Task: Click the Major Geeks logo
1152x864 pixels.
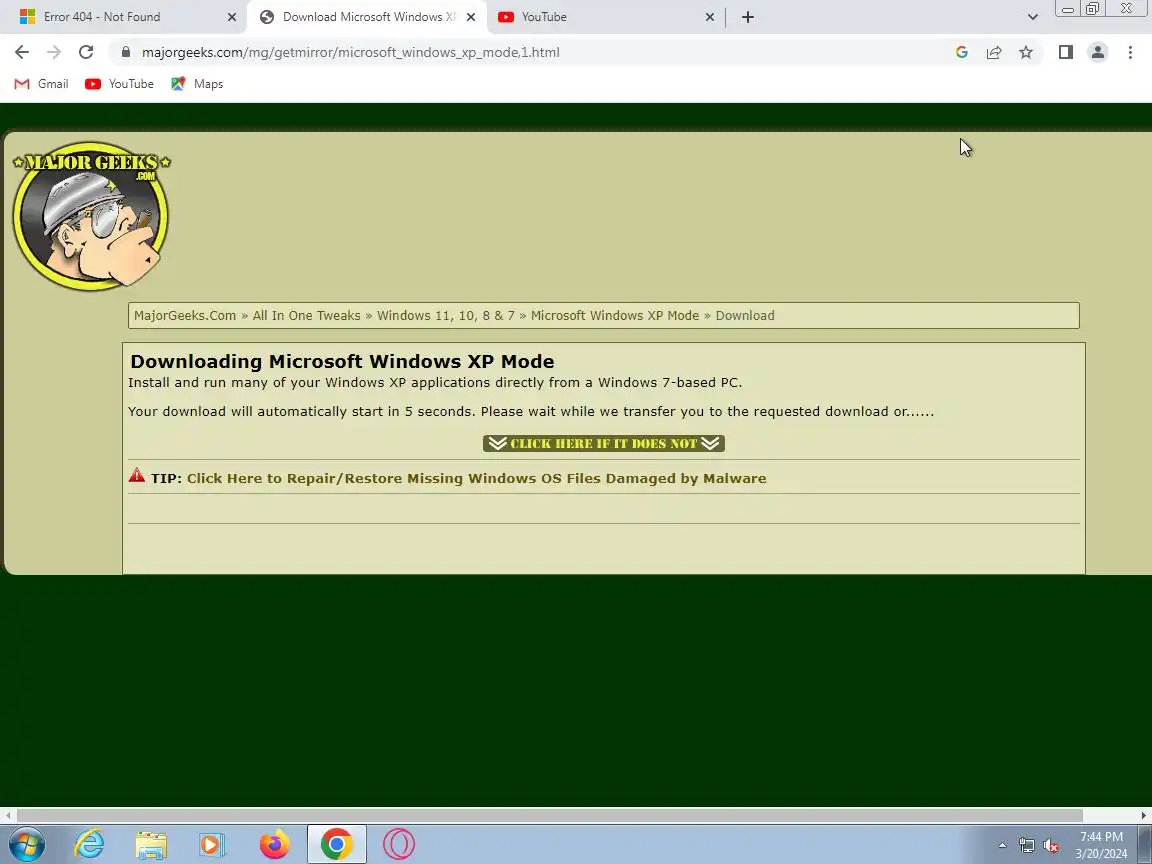Action: pos(91,215)
